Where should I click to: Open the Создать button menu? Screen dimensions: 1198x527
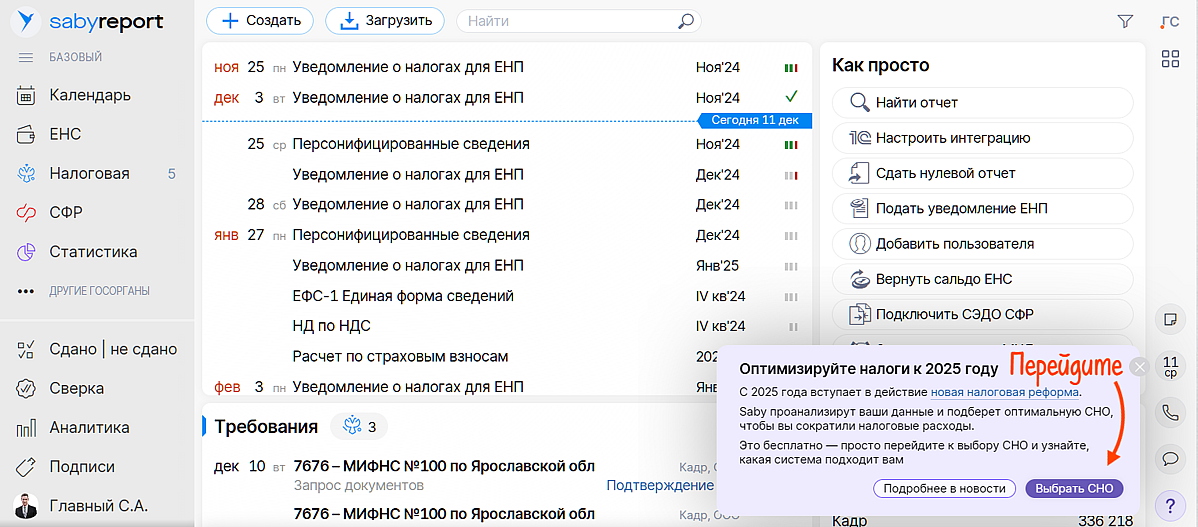[x=260, y=21]
